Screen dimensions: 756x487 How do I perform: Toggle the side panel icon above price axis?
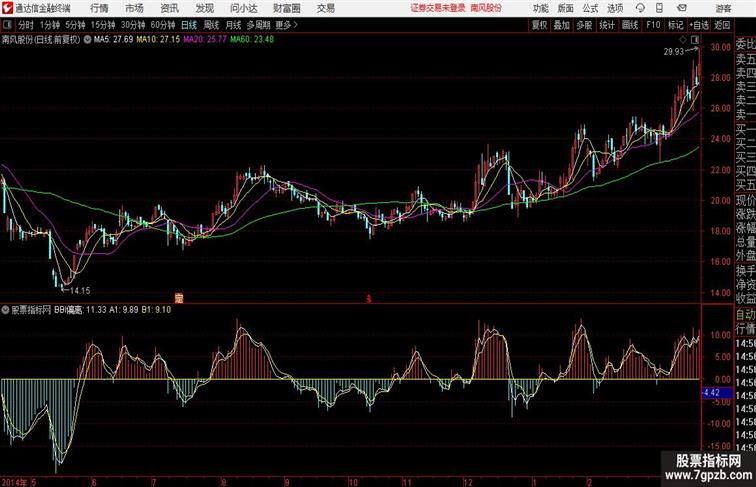(695, 40)
